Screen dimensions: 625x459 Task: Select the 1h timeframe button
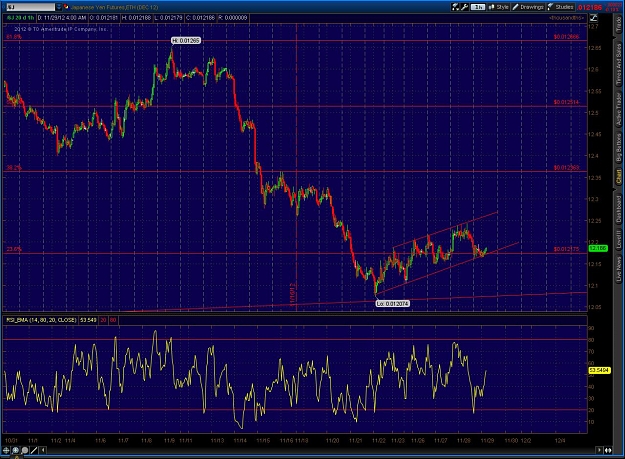[x=478, y=7]
